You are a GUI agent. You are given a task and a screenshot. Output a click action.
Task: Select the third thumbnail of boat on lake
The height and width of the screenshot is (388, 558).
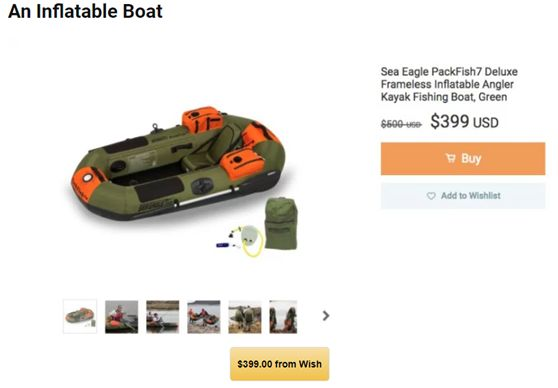tap(163, 317)
